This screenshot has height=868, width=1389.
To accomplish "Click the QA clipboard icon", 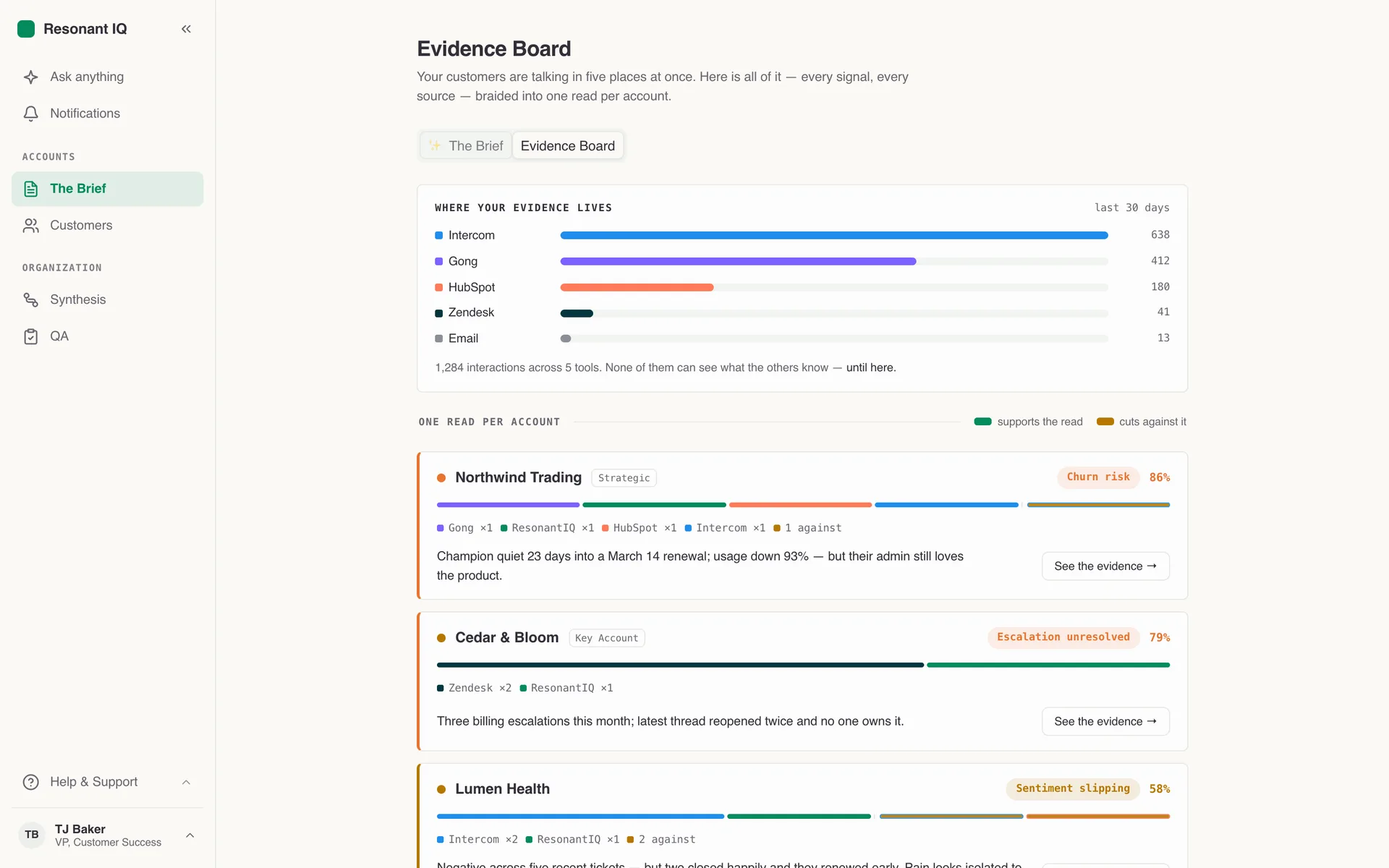I will click(x=30, y=336).
